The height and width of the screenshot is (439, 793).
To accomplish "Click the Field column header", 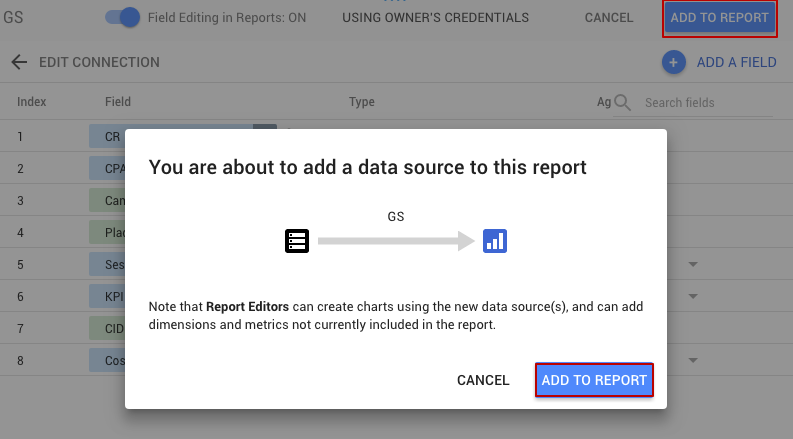I will pyautogui.click(x=118, y=102).
